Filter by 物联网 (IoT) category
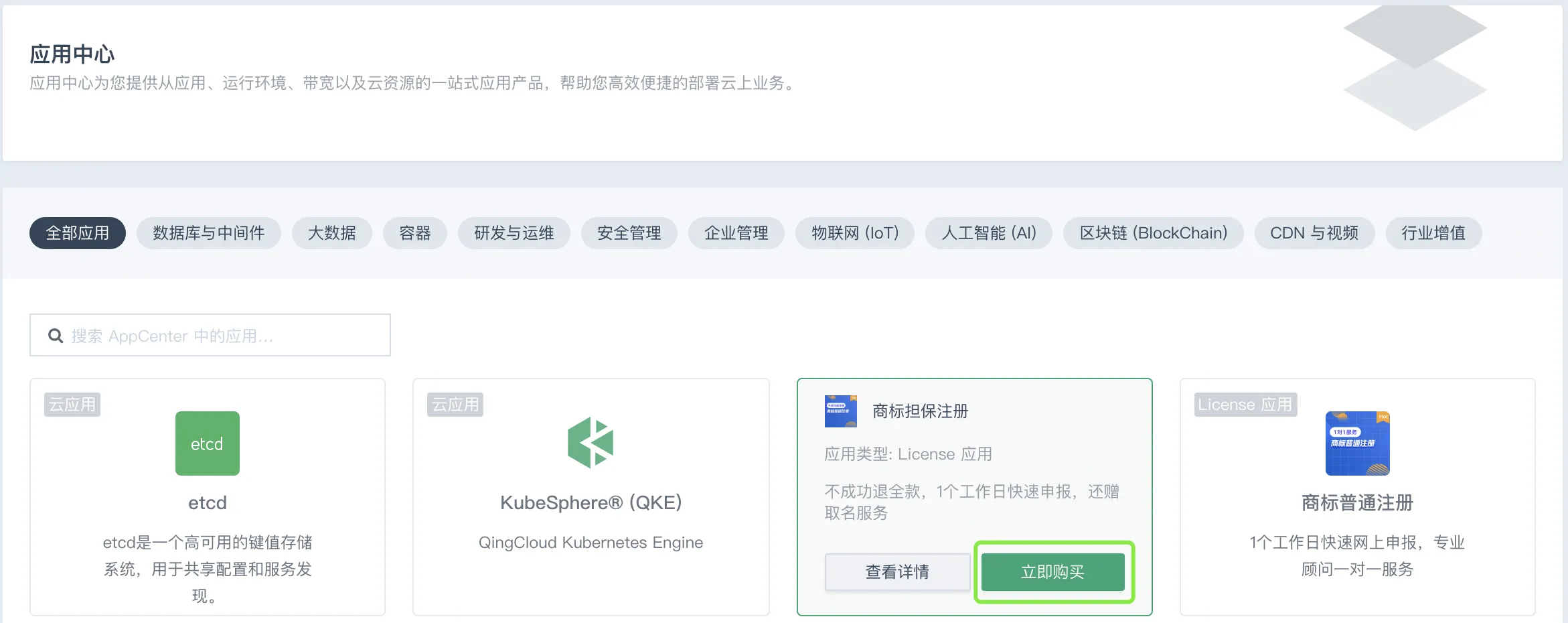Image resolution: width=1568 pixels, height=623 pixels. (854, 233)
